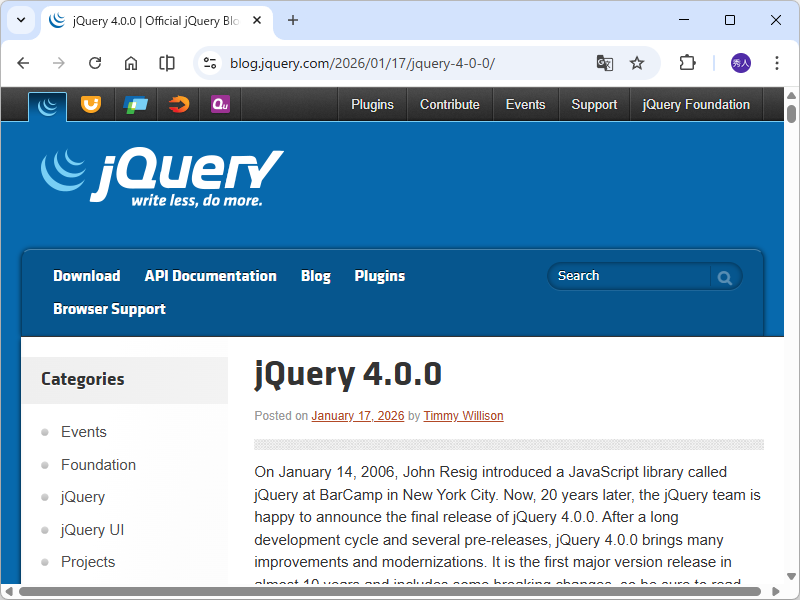This screenshot has width=800, height=600.
Task: View site information icon in address bar
Action: [210, 63]
